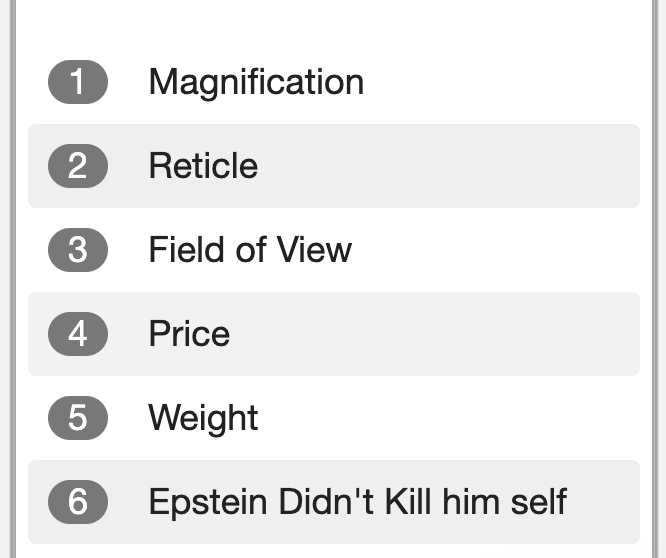666x558 pixels.
Task: Click white space right of Weight text
Action: pos(448,418)
